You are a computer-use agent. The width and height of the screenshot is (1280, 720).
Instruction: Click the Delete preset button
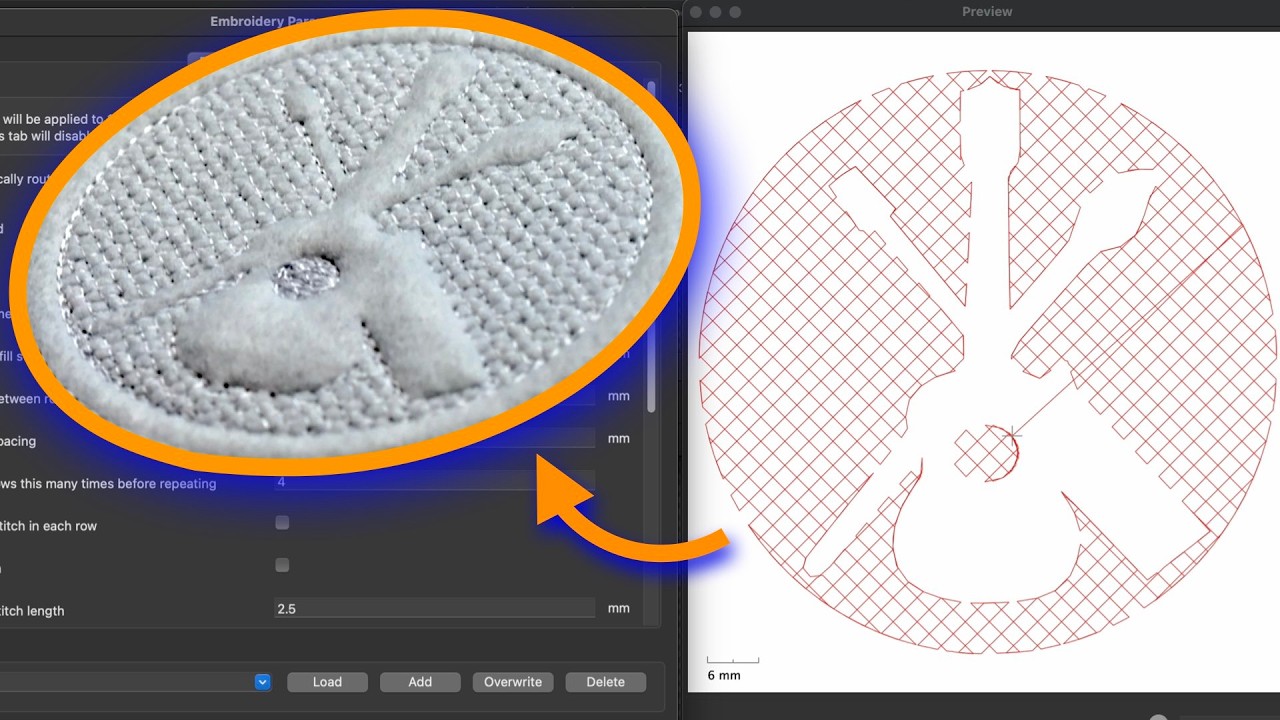tap(605, 682)
